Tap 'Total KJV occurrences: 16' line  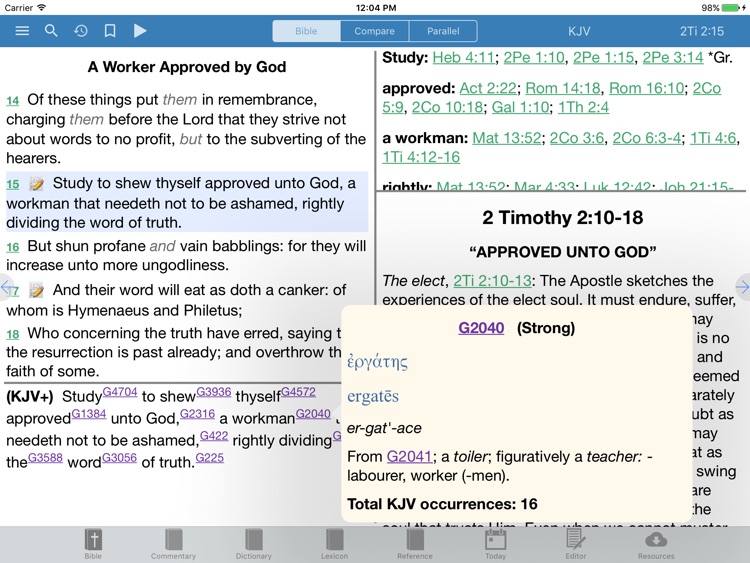[442, 504]
